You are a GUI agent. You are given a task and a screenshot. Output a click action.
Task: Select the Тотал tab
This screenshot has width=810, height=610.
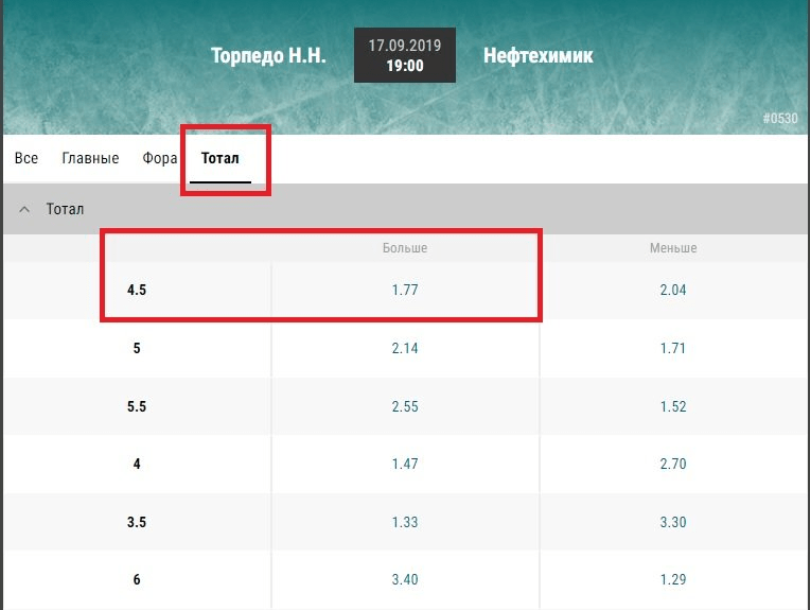point(220,158)
